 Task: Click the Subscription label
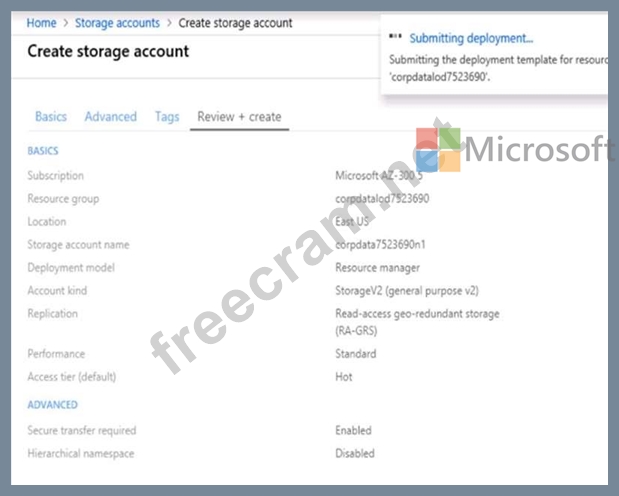click(x=55, y=176)
